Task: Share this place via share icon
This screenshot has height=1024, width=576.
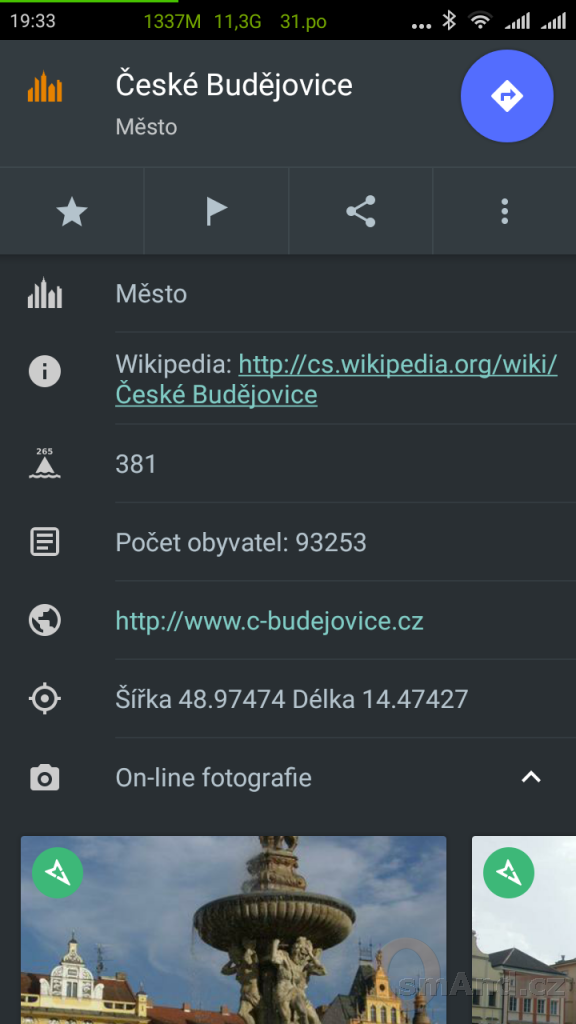Action: click(x=360, y=212)
